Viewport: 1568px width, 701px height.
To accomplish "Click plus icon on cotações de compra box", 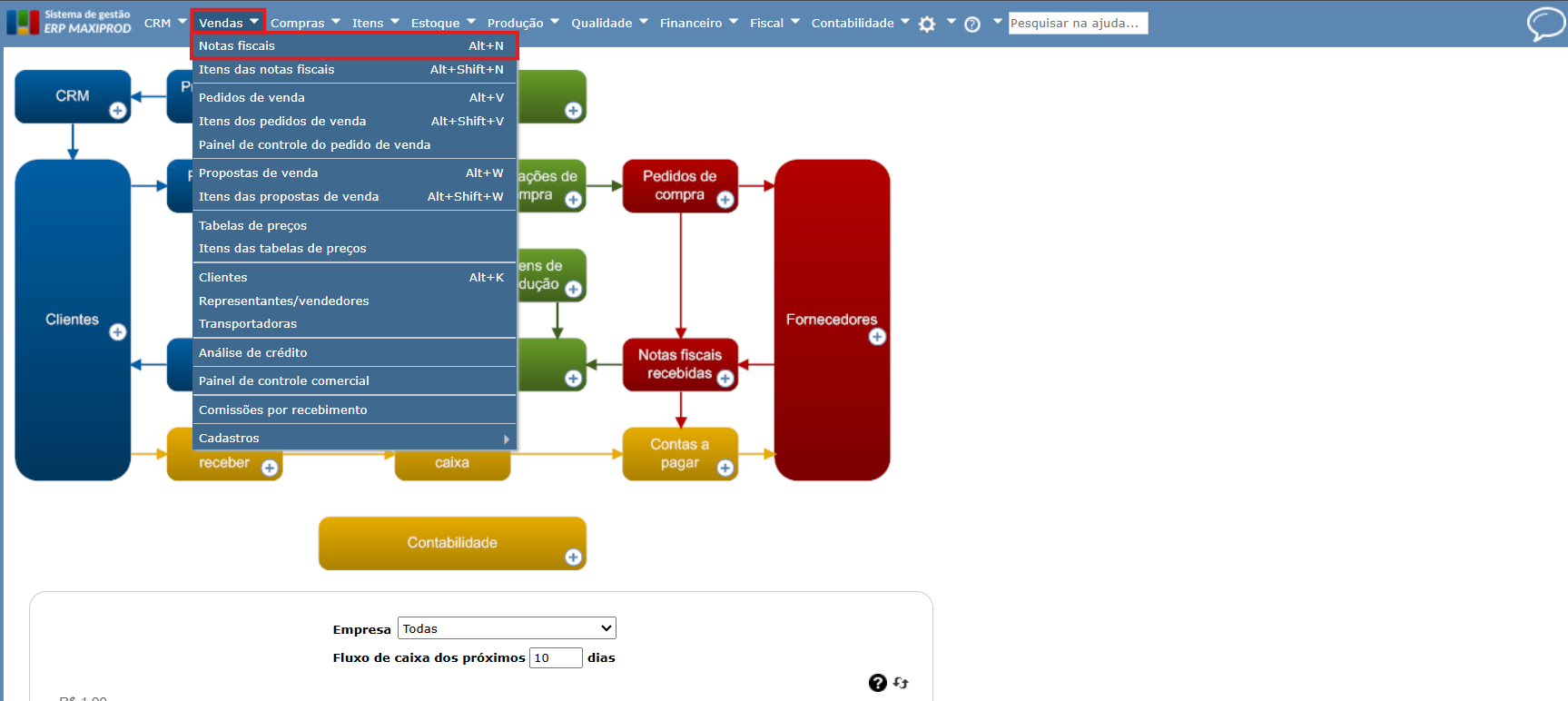I will coord(574,200).
